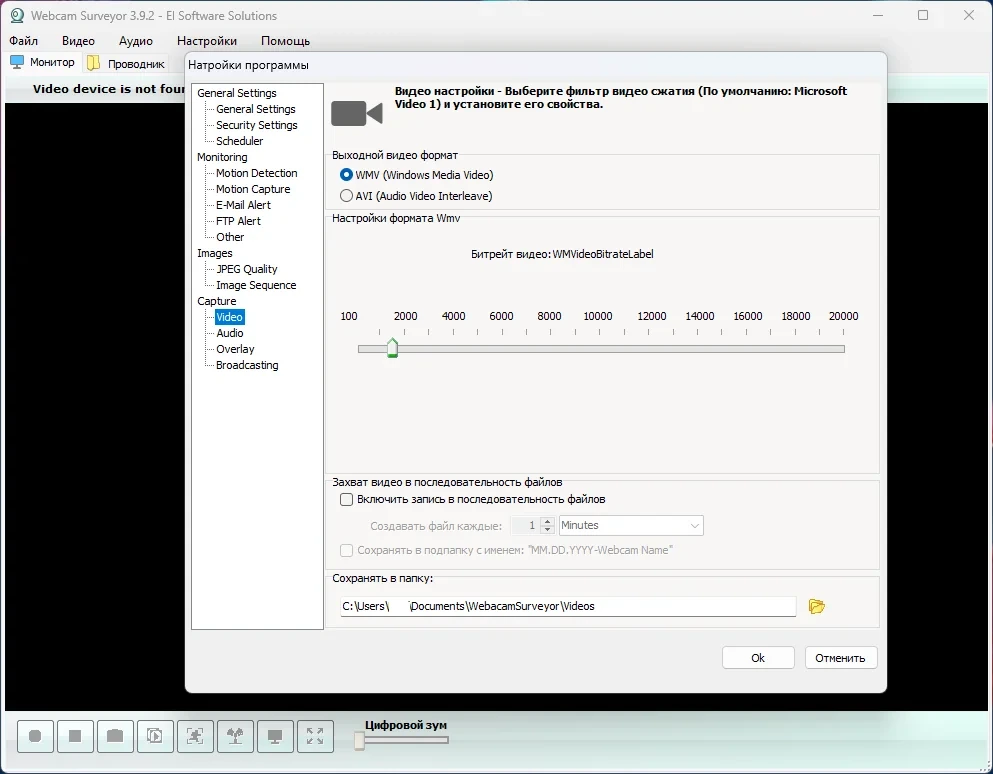
Task: Take a snapshot with the camera icon
Action: tap(115, 736)
